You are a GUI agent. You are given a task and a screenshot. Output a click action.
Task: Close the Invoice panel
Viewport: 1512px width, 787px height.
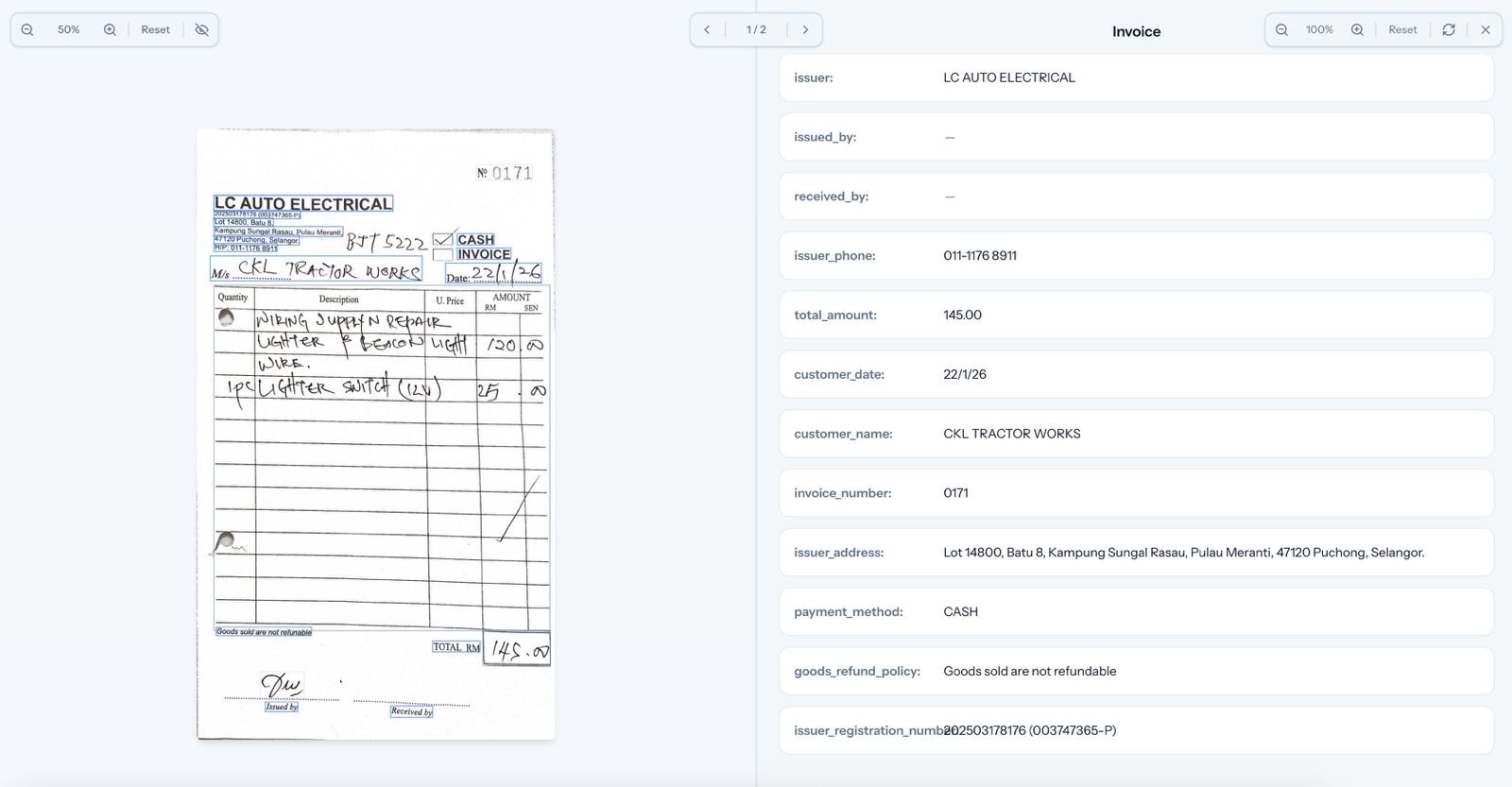(x=1485, y=29)
